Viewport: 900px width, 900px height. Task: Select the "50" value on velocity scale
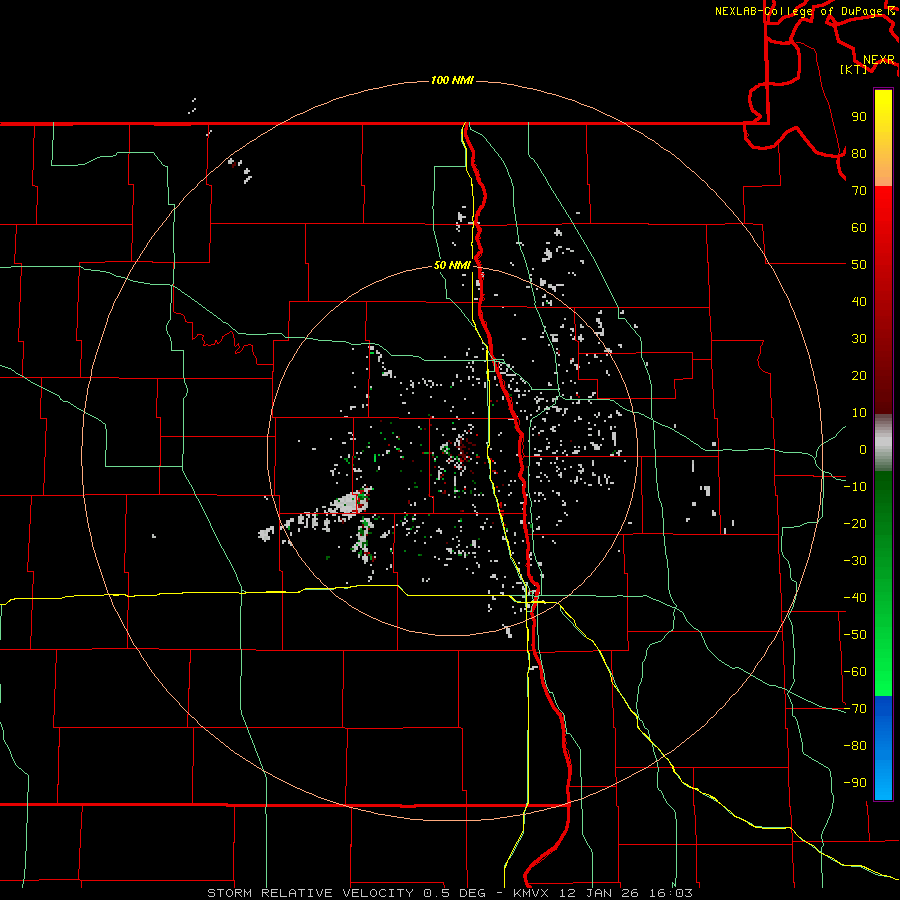click(x=859, y=265)
